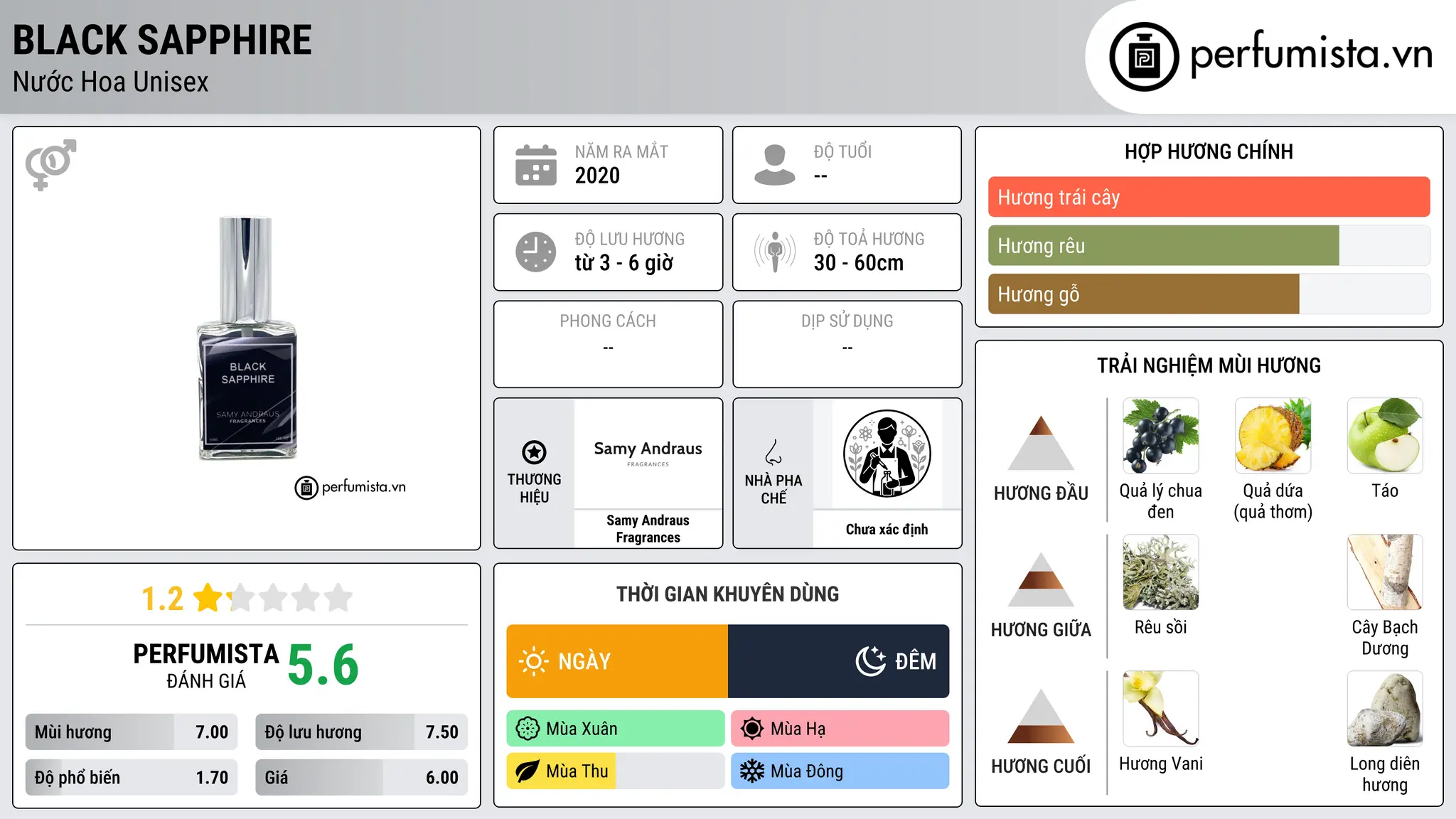Image resolution: width=1456 pixels, height=819 pixels.
Task: Click the THỜI GIAN KHUYÊN DÙNG heading
Action: pos(727,594)
